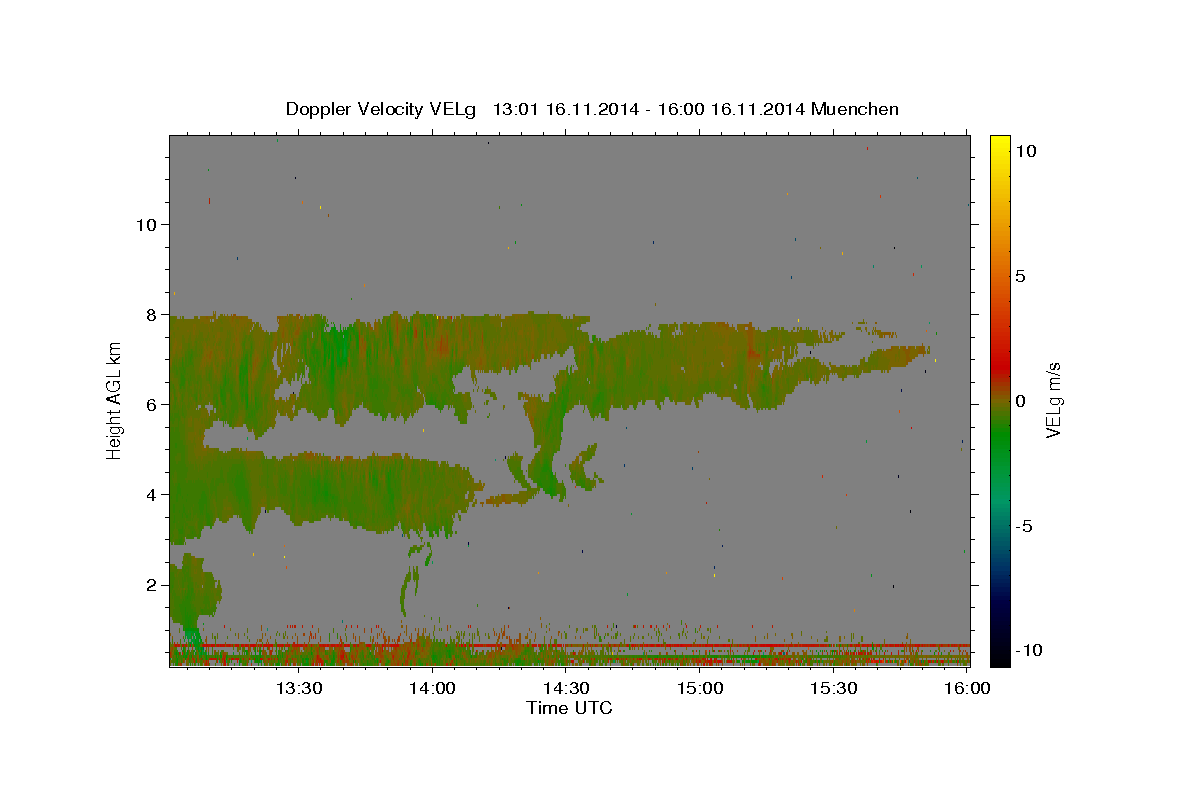Screen dimensions: 1200x800
Task: Click the 'VELg m/s' colorbar label
Action: coord(1053,400)
